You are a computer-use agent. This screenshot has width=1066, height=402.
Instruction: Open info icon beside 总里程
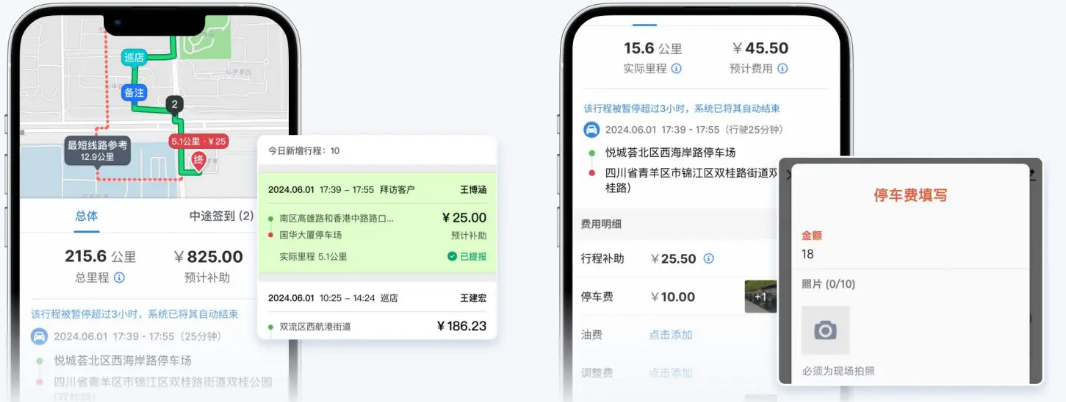pyautogui.click(x=119, y=278)
